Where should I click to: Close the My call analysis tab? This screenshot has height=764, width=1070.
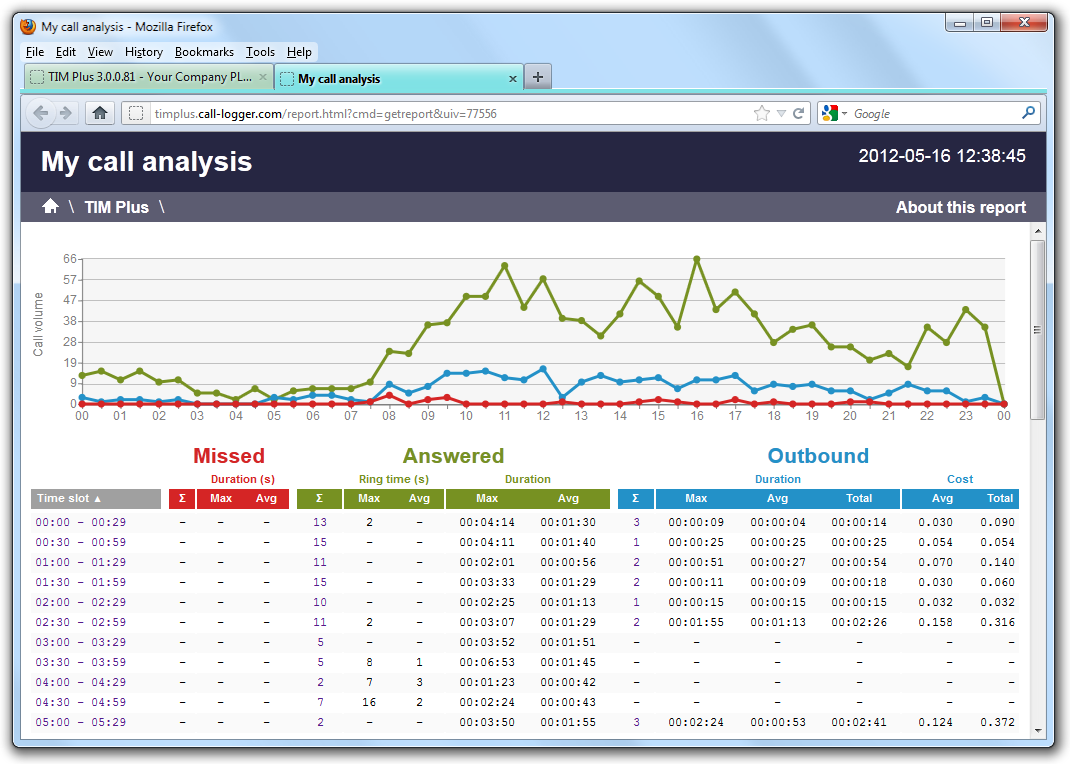513,78
